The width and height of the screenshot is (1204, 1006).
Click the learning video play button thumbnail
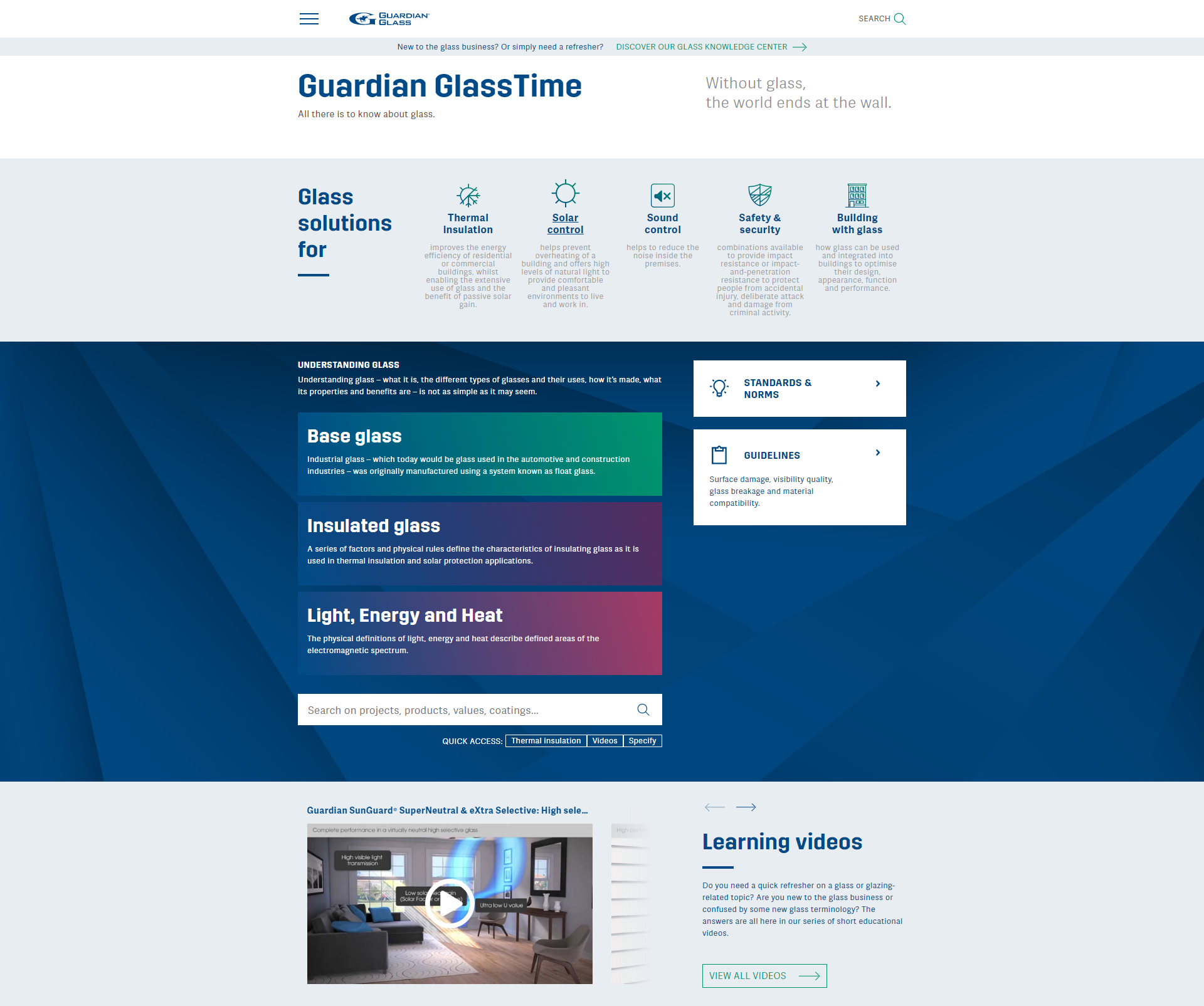pos(449,904)
